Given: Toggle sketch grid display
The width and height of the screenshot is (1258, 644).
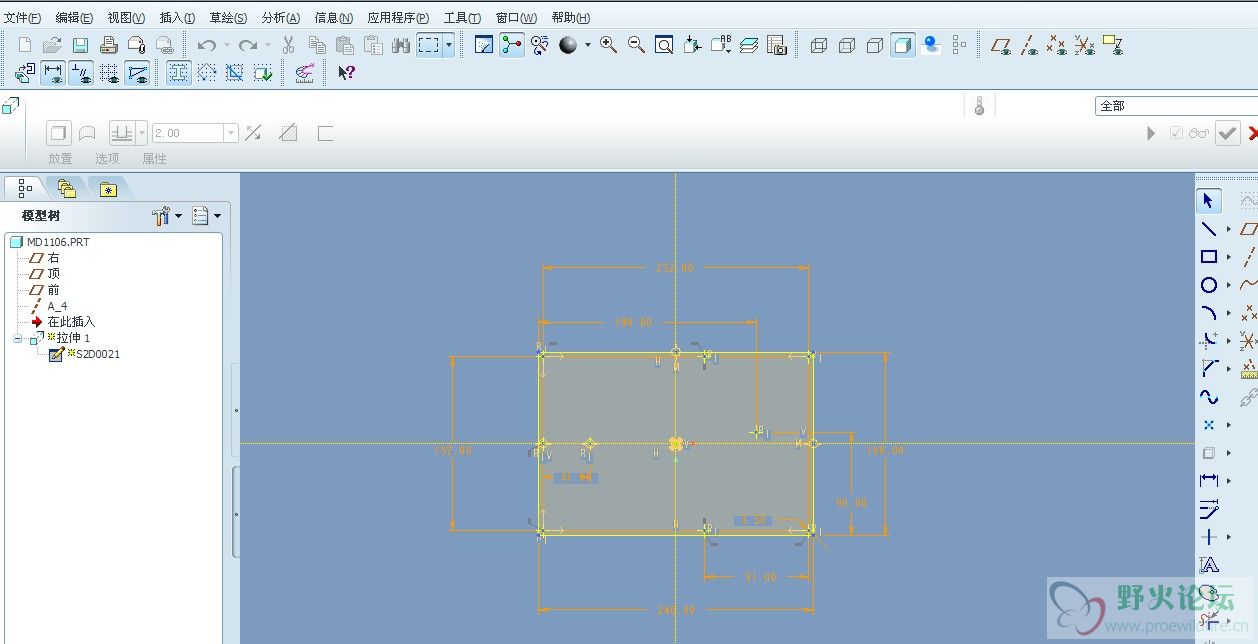Looking at the screenshot, I should tap(109, 72).
